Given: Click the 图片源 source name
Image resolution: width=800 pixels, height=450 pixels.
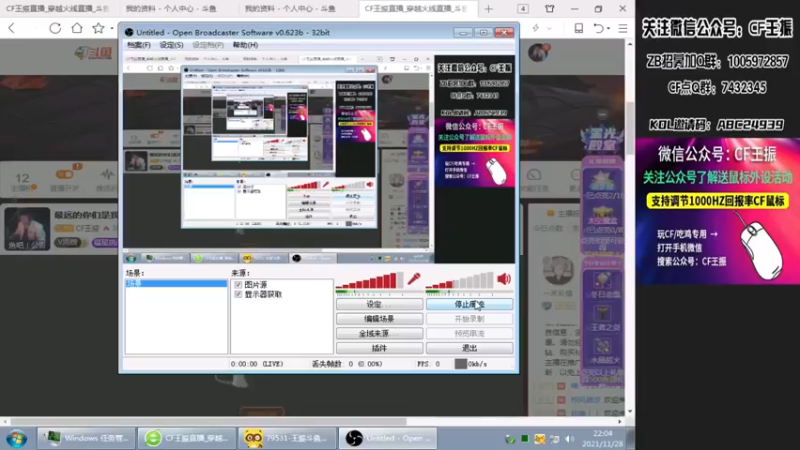Looking at the screenshot, I should click(x=256, y=285).
